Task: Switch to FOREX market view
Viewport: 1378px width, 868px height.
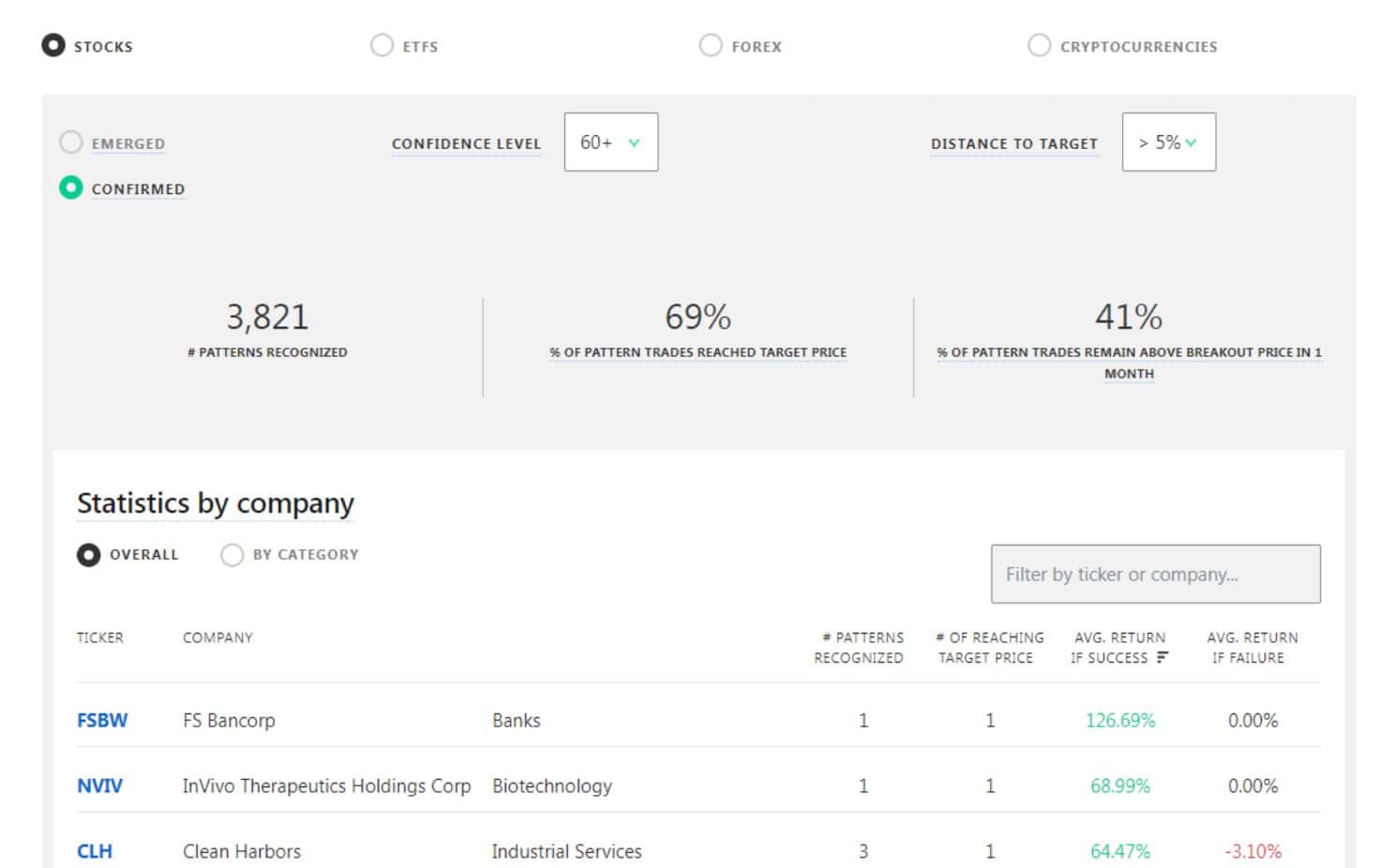Action: (x=710, y=44)
